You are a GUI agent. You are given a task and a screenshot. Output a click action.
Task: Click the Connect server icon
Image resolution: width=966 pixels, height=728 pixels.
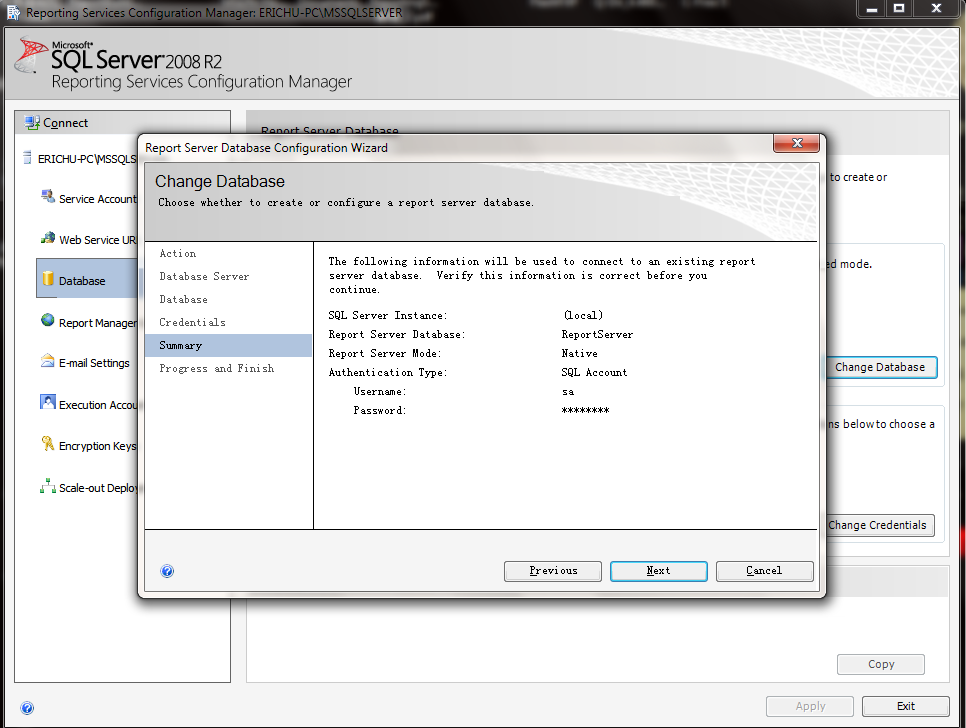click(x=32, y=123)
